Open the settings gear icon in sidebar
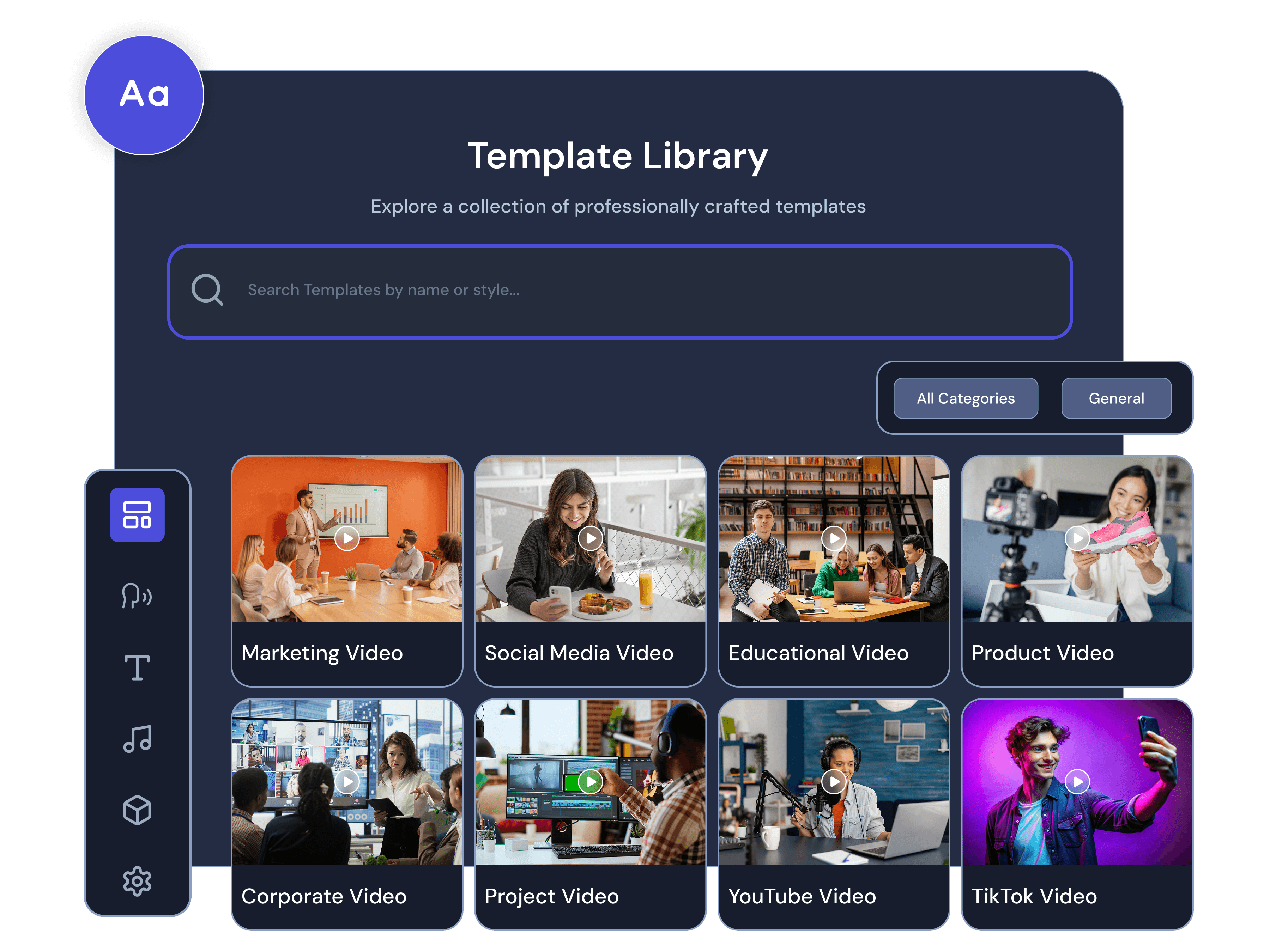 click(x=137, y=881)
